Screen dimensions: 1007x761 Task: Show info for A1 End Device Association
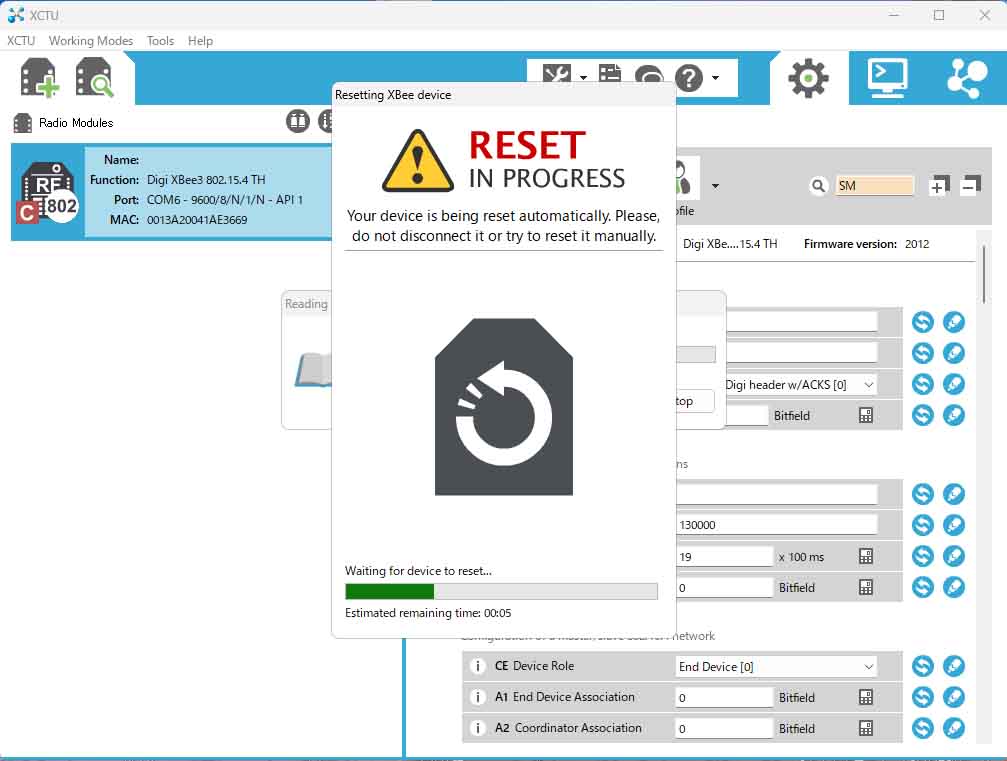(x=477, y=697)
